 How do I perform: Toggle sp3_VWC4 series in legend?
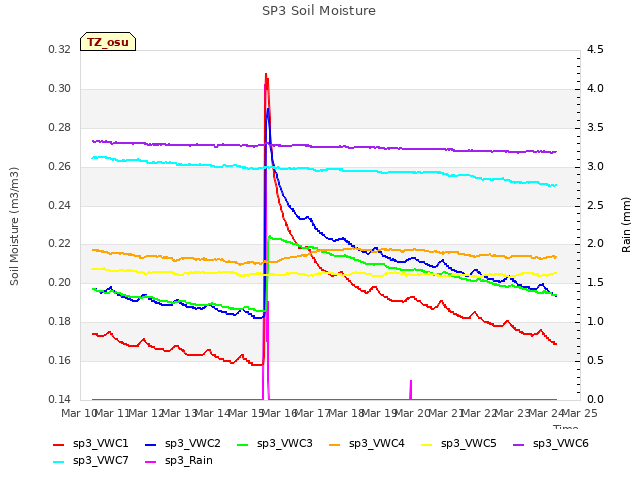(367, 444)
